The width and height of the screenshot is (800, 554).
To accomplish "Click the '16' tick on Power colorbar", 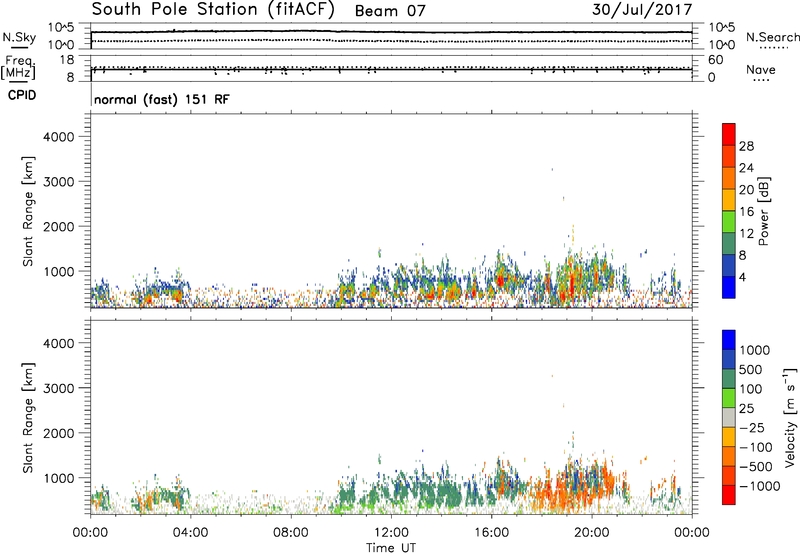I will 746,212.
